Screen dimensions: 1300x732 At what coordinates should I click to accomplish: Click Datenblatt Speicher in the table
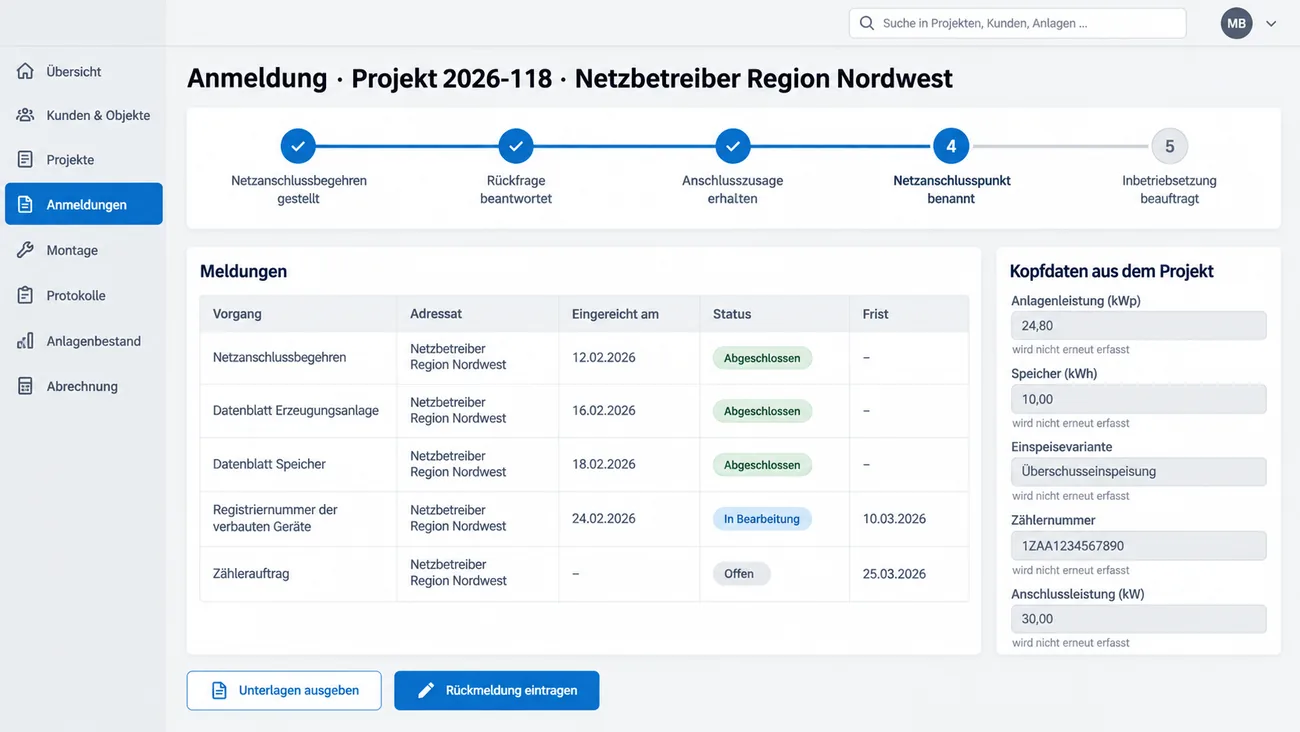click(269, 464)
